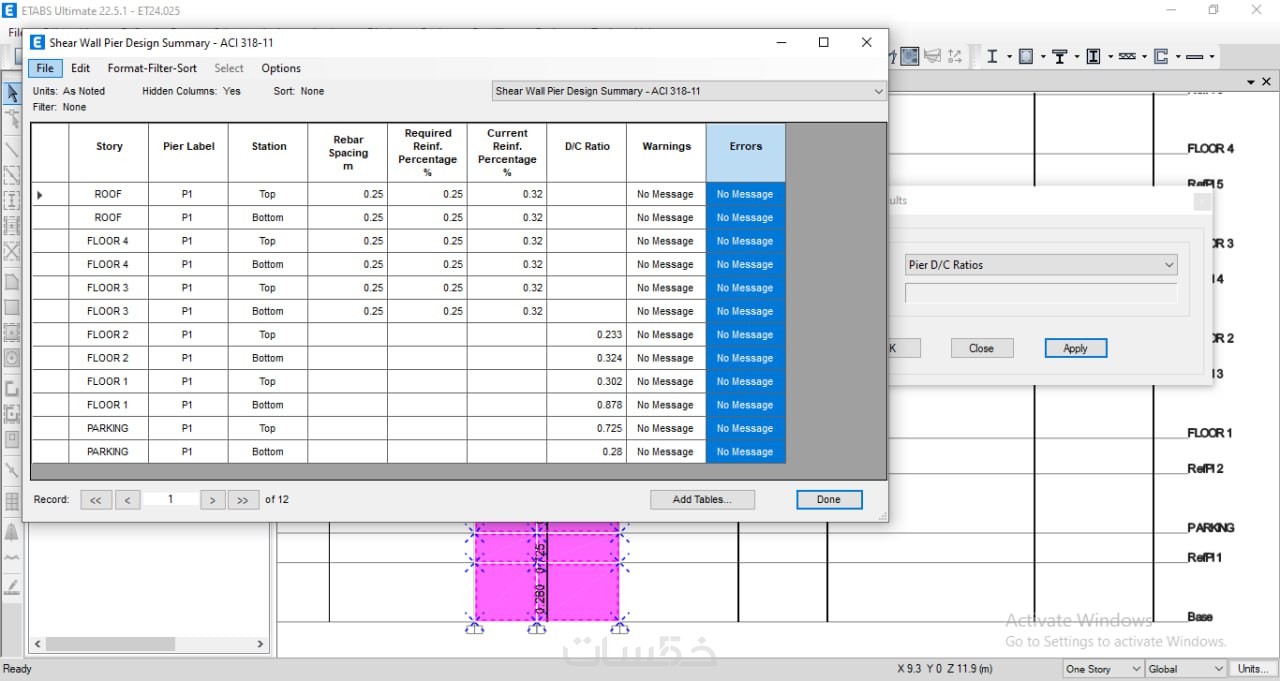Click the right scroll arrow in left panel
Screen dimensions: 1280x681
coord(260,644)
